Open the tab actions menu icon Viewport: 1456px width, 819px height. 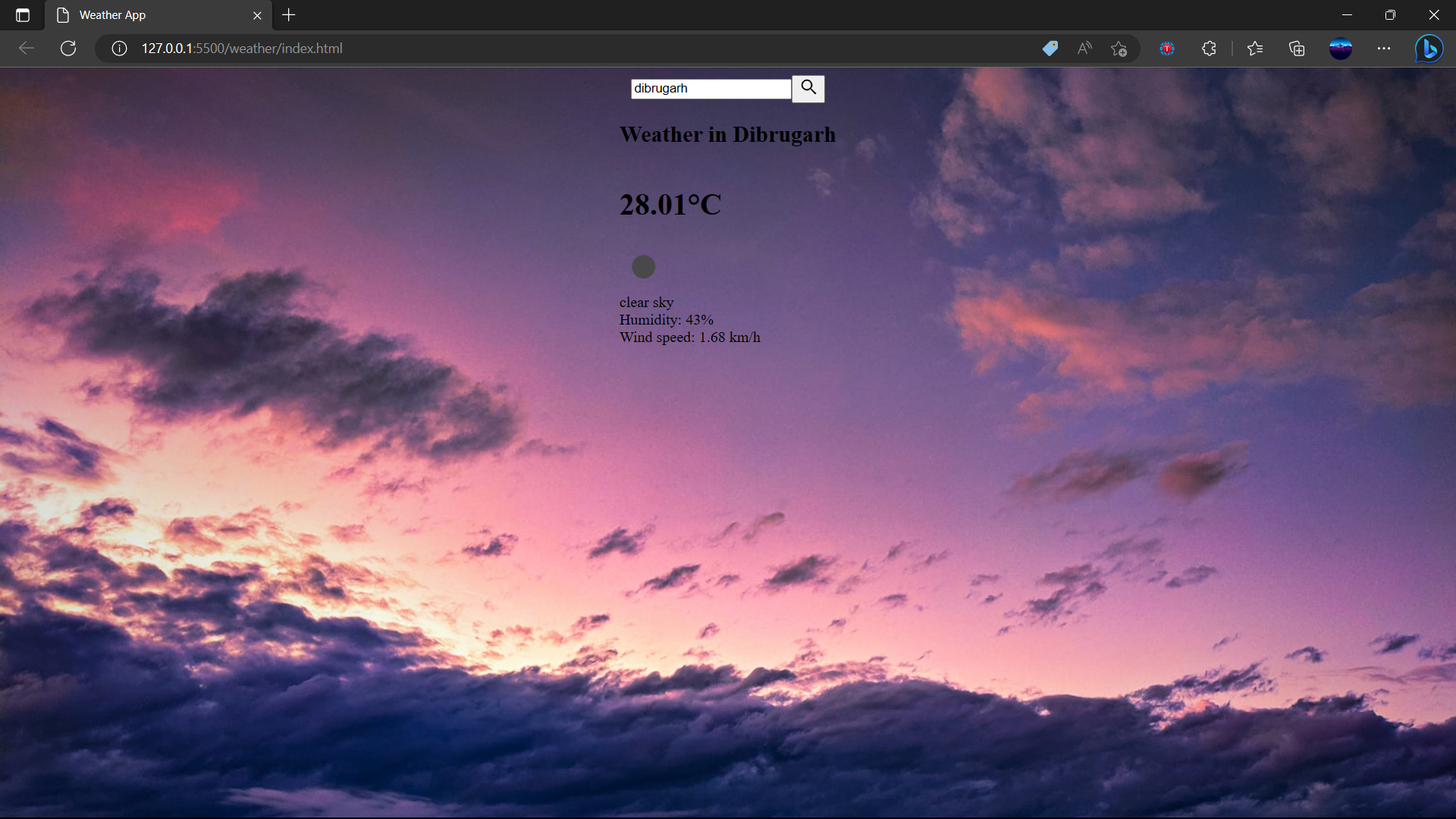coord(23,15)
